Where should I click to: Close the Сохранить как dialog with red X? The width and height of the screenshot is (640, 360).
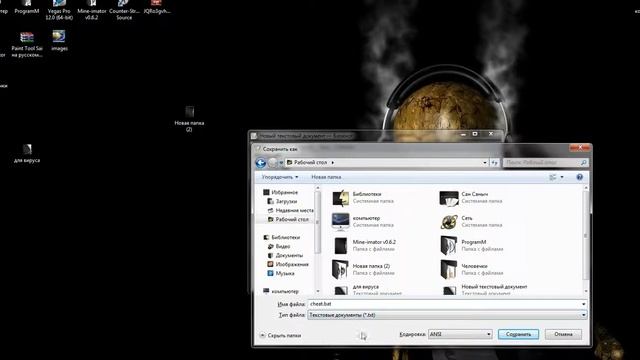(580, 147)
